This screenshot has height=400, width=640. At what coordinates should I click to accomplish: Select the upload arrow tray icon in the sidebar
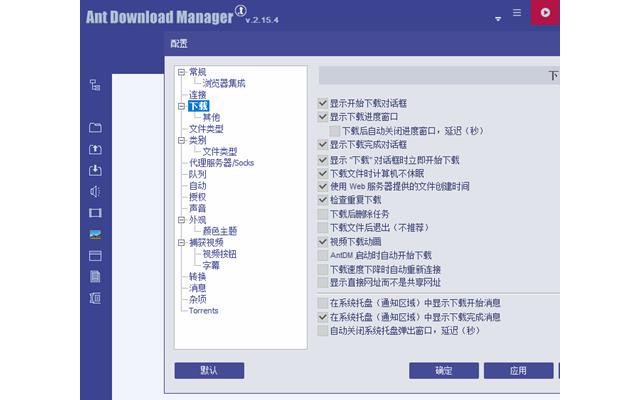click(x=95, y=149)
